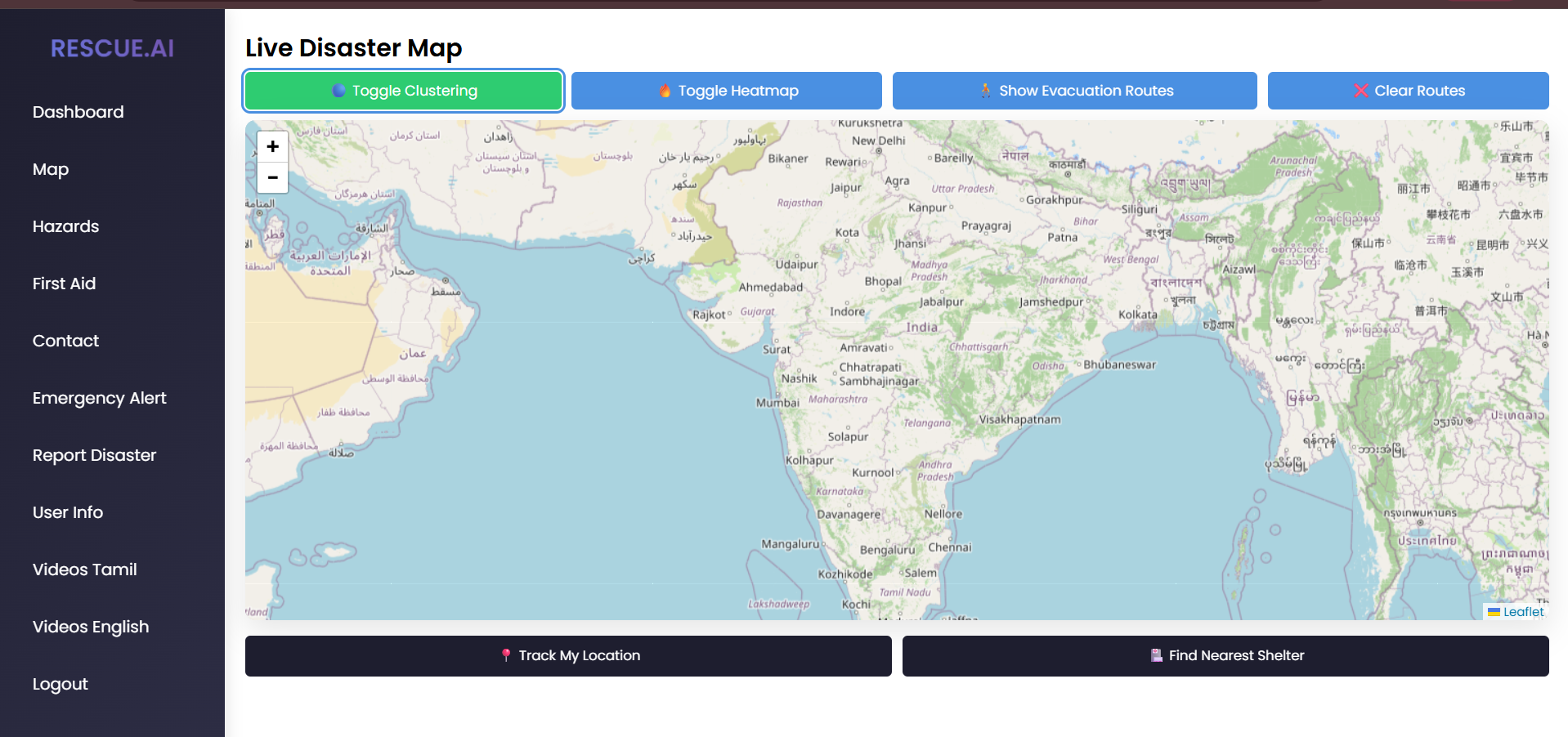Log out of the application

tap(60, 684)
